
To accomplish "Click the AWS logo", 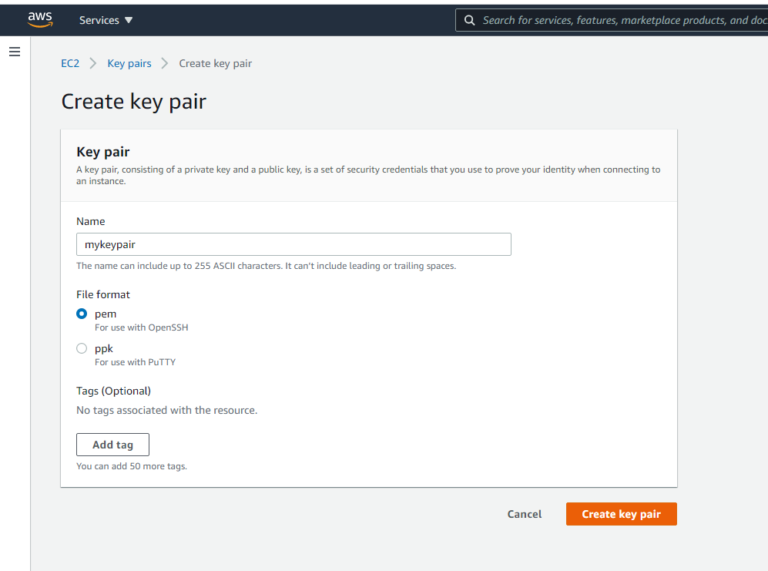I will click(40, 19).
